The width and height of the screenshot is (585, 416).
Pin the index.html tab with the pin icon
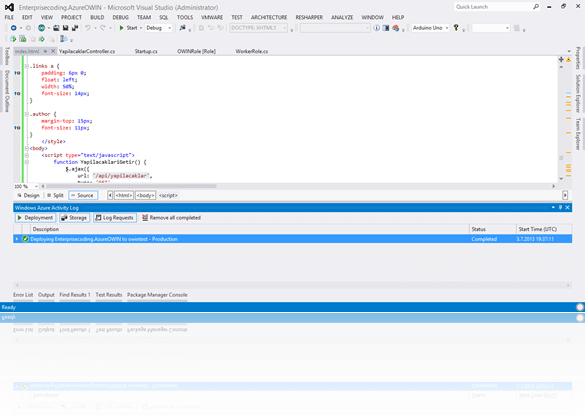[45, 51]
